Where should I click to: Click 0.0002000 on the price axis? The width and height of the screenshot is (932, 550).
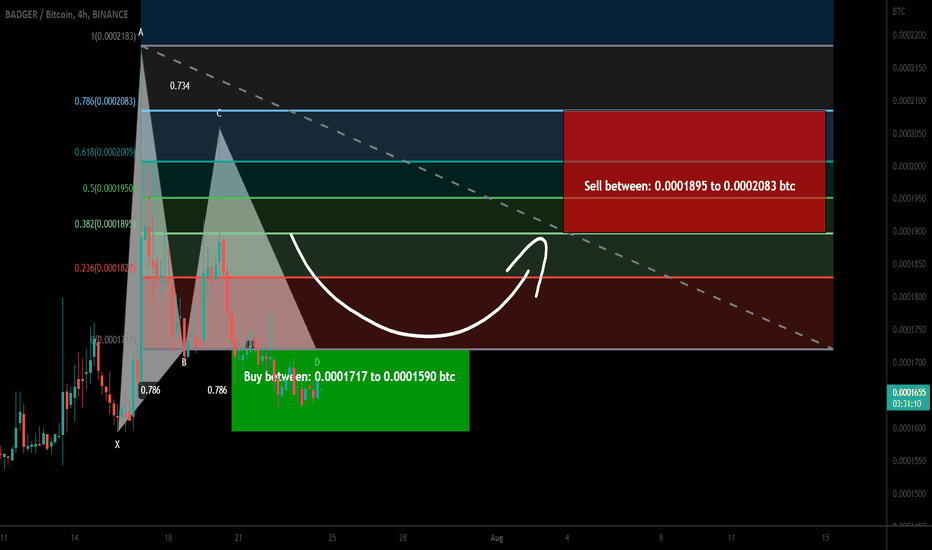[x=909, y=166]
